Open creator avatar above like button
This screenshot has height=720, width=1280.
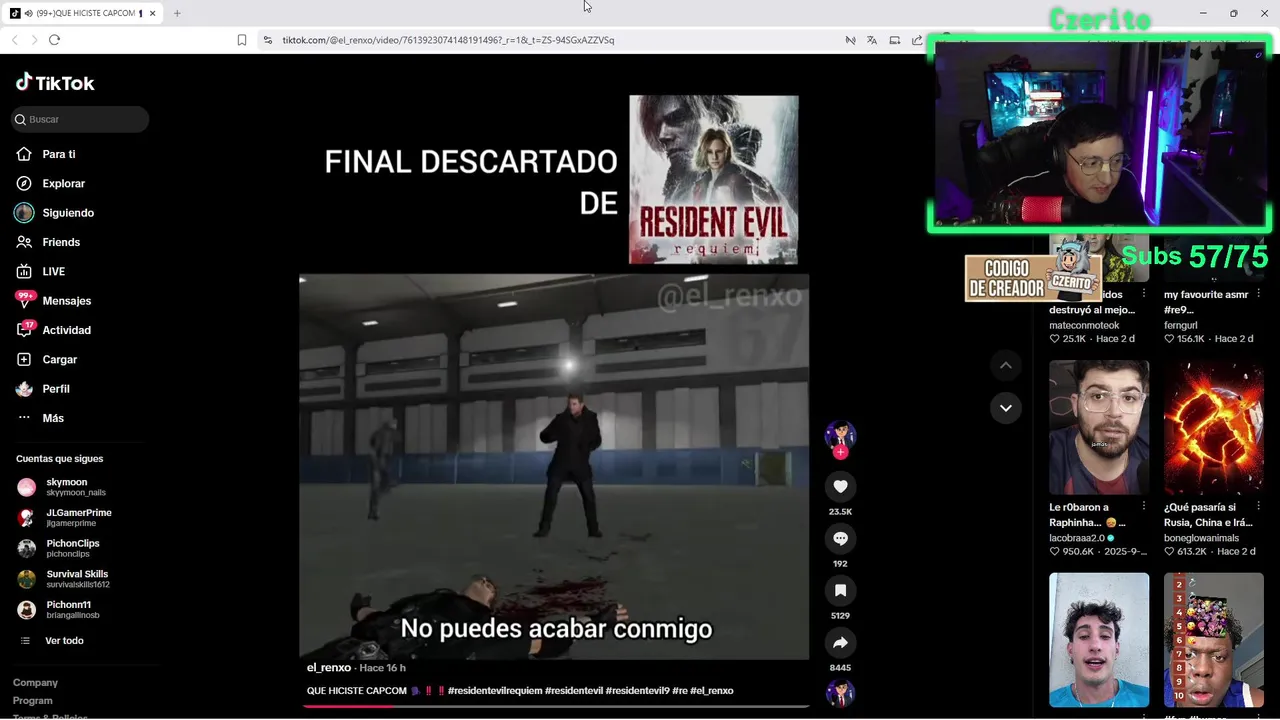[x=840, y=434]
